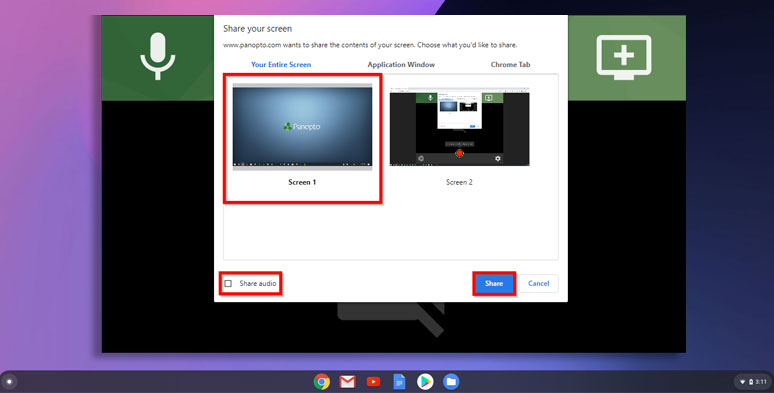Click the microphone icon in Panopto
Viewport: 774px width, 393px height.
pyautogui.click(x=157, y=56)
